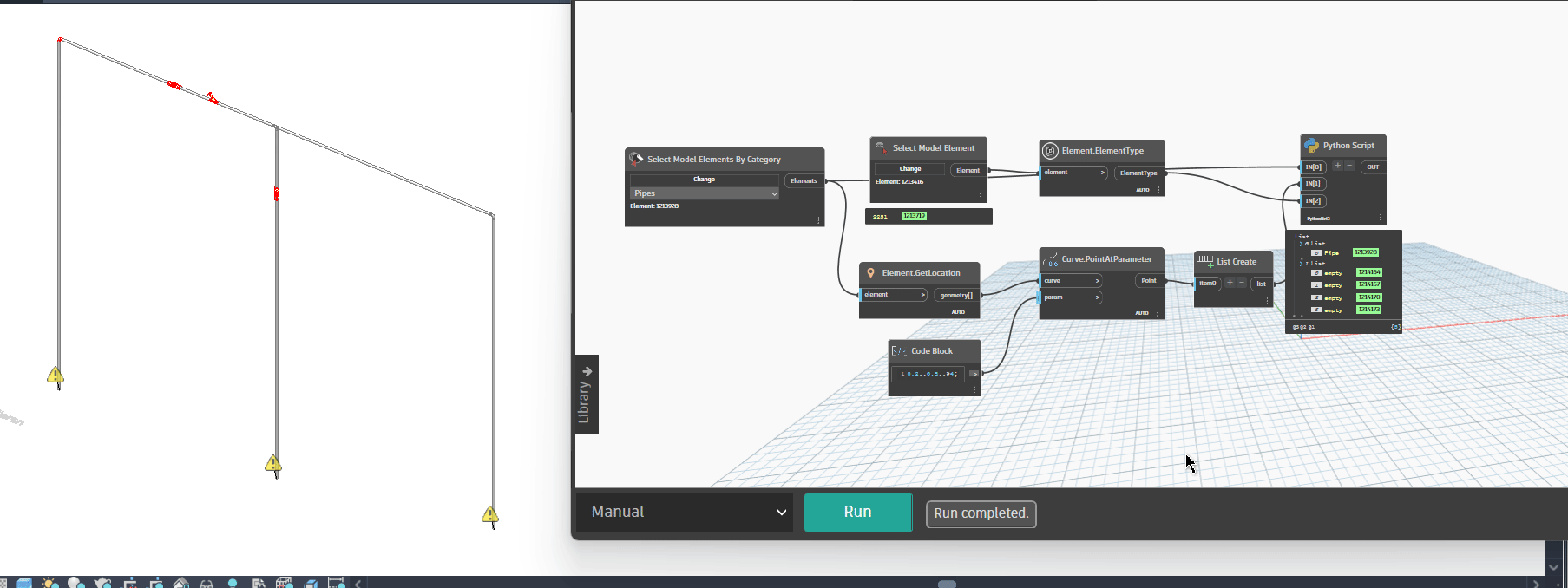Collapse the '1 List' entry in the watch preview
Screen dimensions: 1568x588
(1301, 263)
